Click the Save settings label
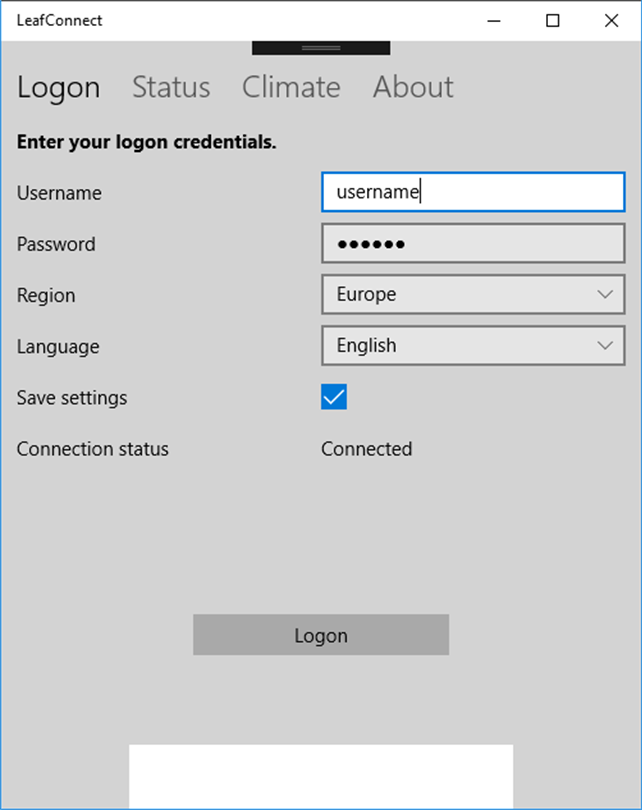Image resolution: width=642 pixels, height=810 pixels. (x=72, y=398)
